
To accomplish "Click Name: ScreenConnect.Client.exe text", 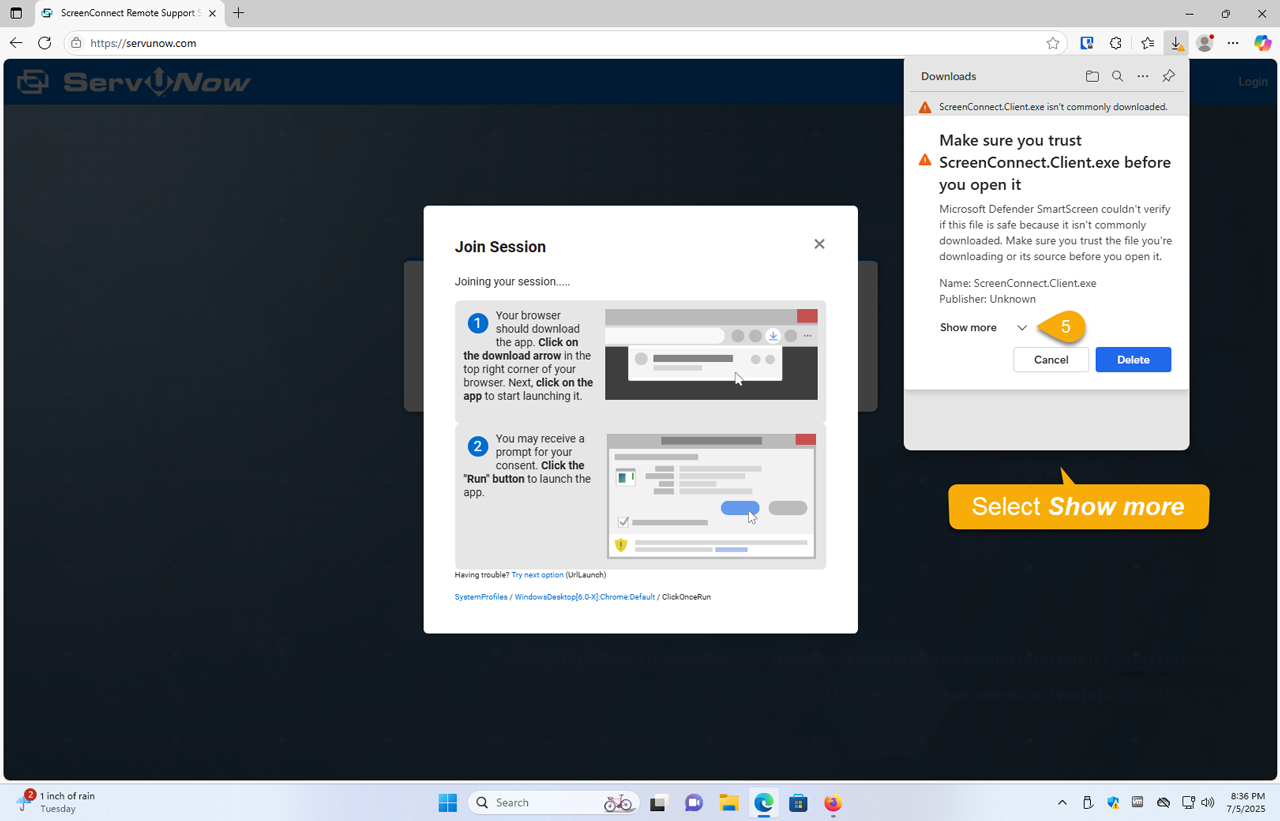I will [x=1017, y=283].
